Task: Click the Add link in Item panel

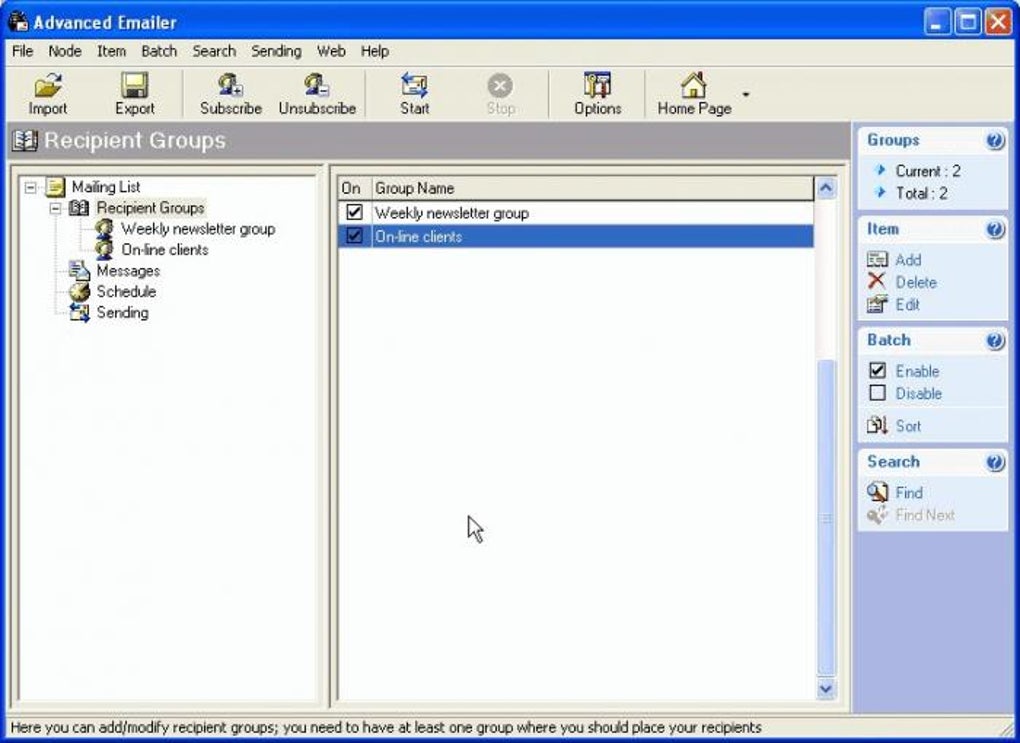Action: [908, 260]
